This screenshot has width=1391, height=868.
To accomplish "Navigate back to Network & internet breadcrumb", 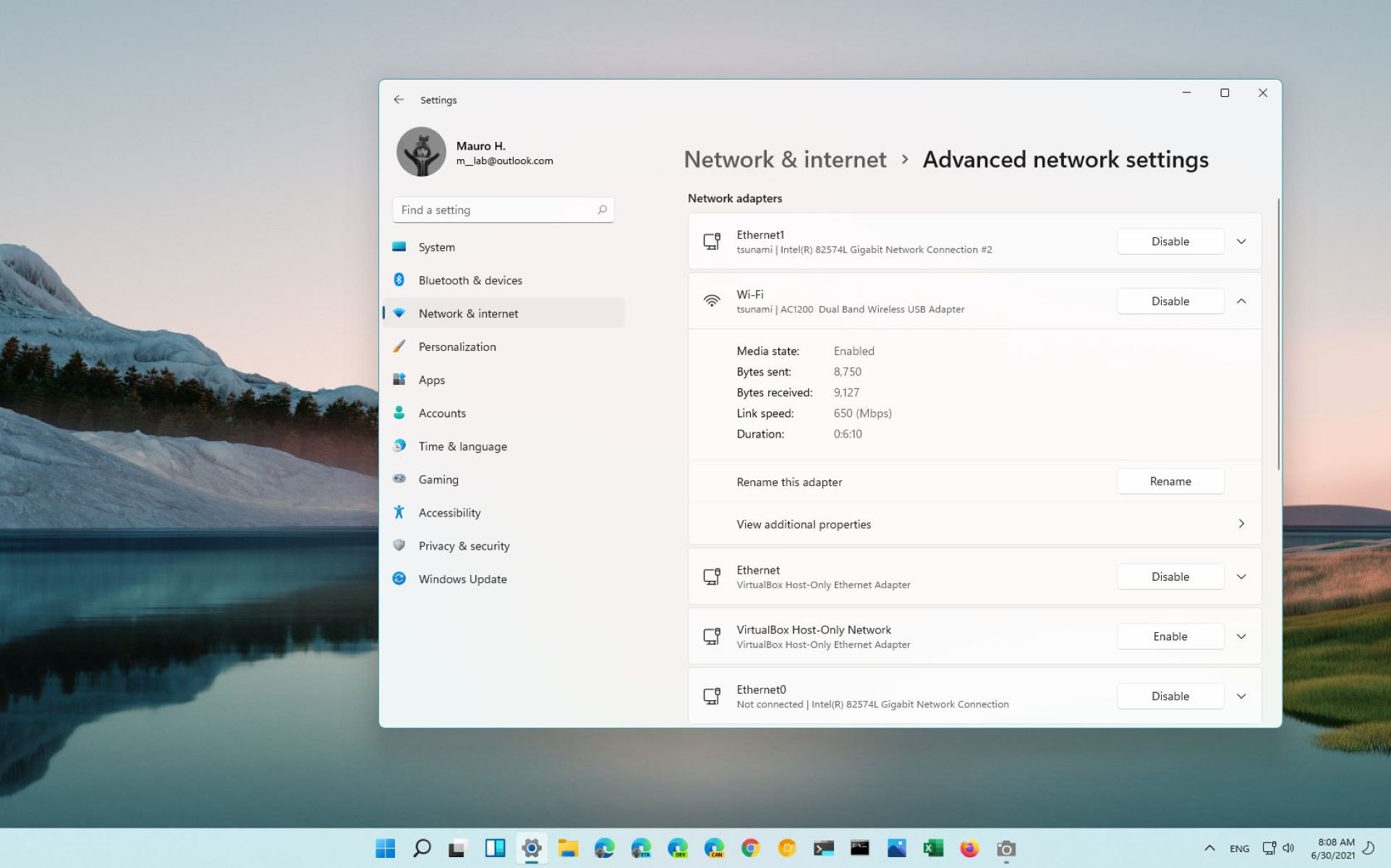I will [x=785, y=159].
